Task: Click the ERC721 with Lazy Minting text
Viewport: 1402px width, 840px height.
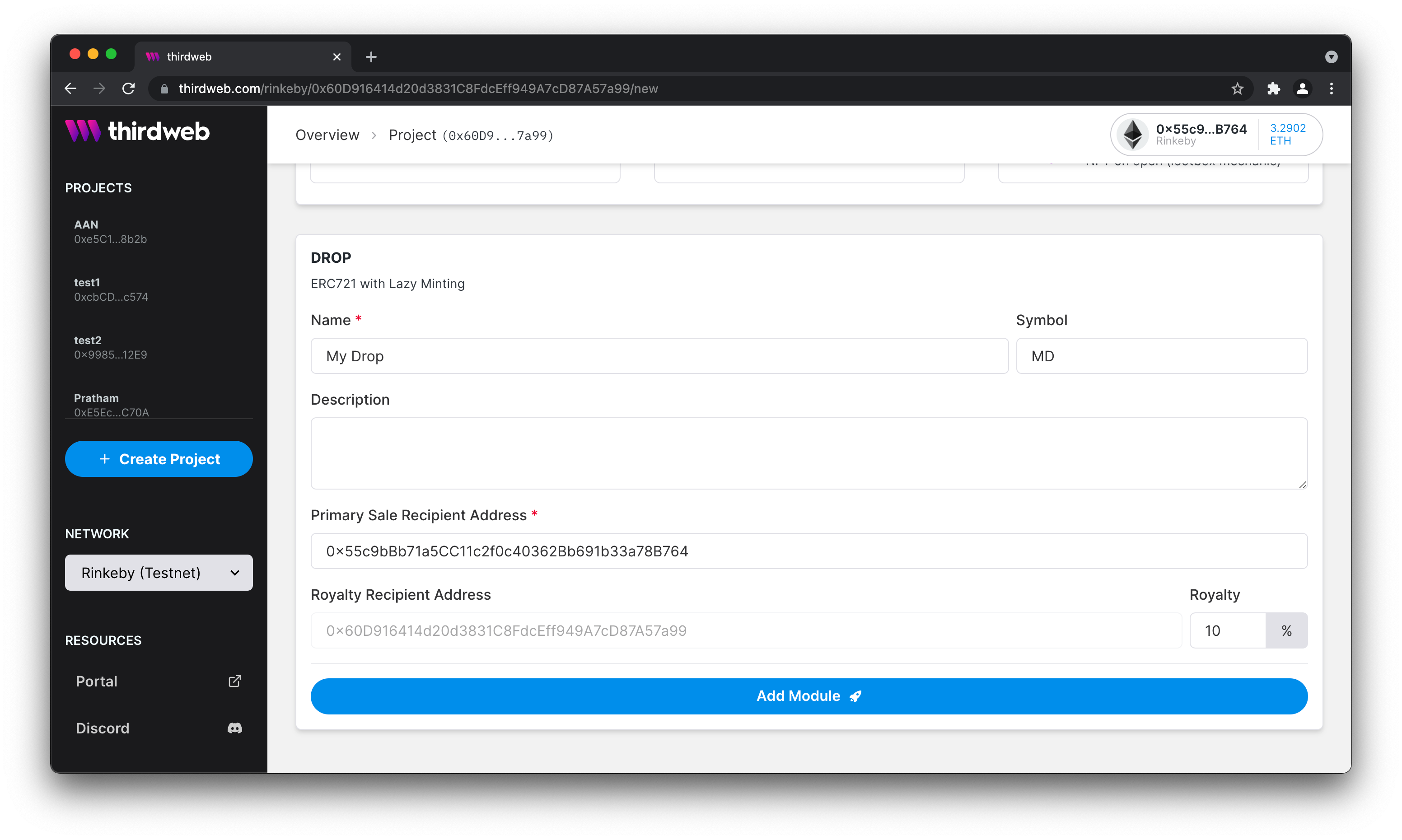Action: 387,284
